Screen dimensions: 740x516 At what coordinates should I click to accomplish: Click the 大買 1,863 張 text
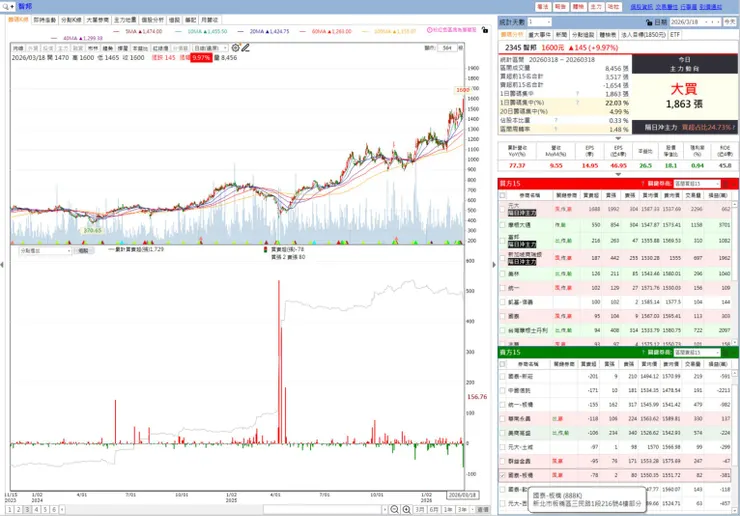tap(684, 96)
